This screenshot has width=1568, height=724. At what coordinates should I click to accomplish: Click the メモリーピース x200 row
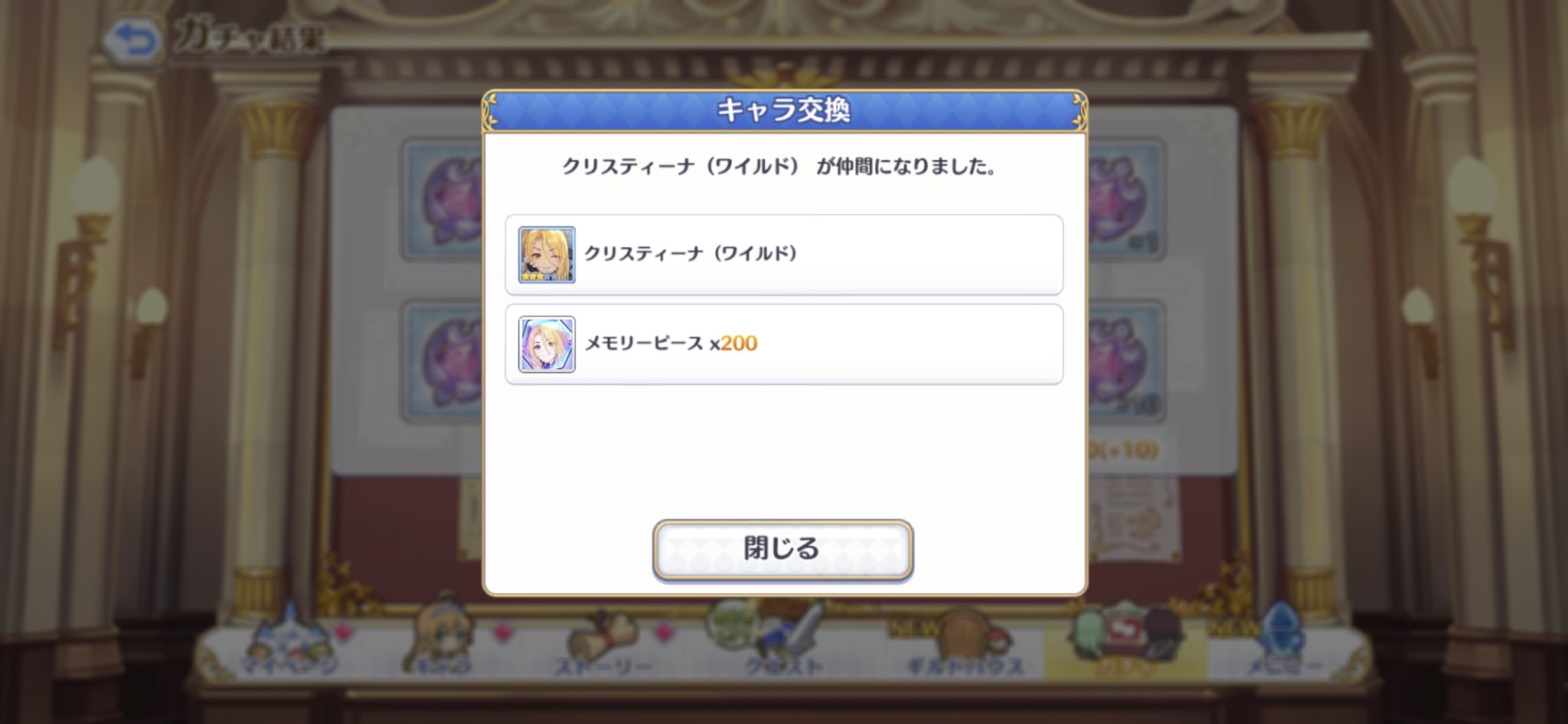784,344
